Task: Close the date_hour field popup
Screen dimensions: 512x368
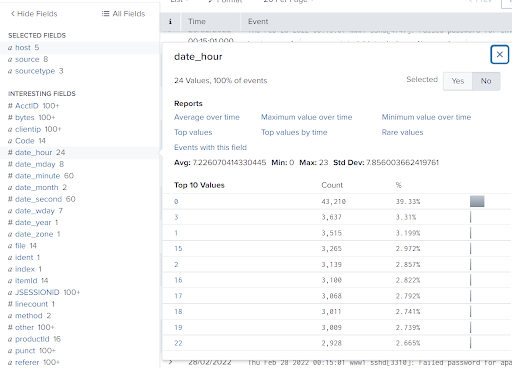Action: [499, 55]
